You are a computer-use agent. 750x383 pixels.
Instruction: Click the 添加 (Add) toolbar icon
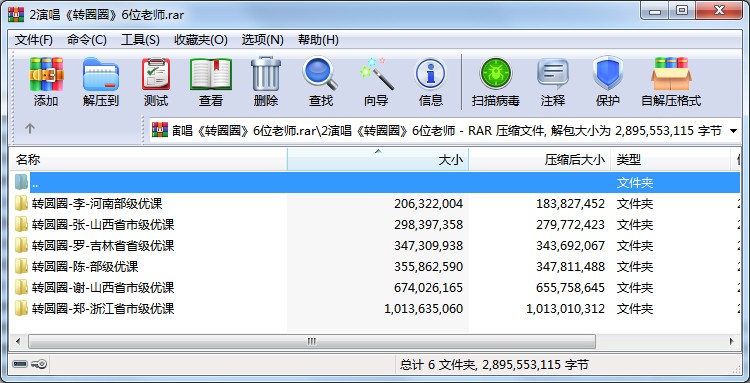(46, 82)
